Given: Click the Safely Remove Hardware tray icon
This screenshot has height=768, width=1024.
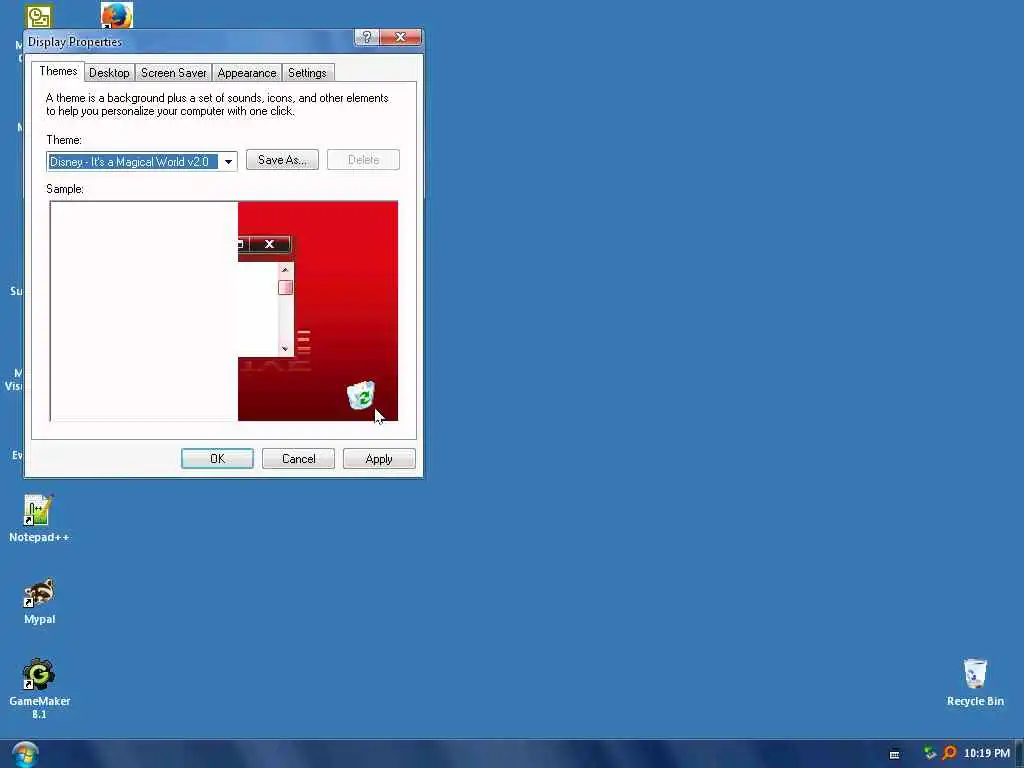Looking at the screenshot, I should pyautogui.click(x=930, y=753).
